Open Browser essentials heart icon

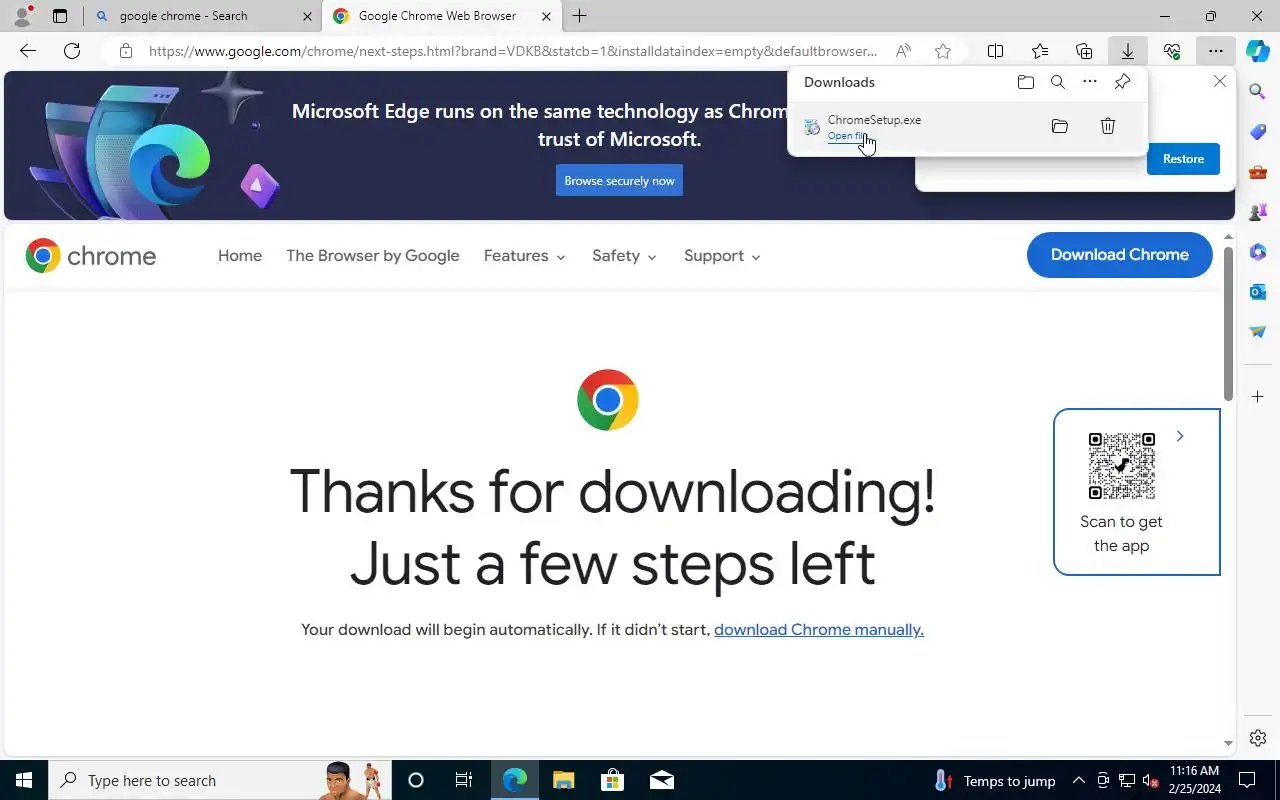(1172, 51)
